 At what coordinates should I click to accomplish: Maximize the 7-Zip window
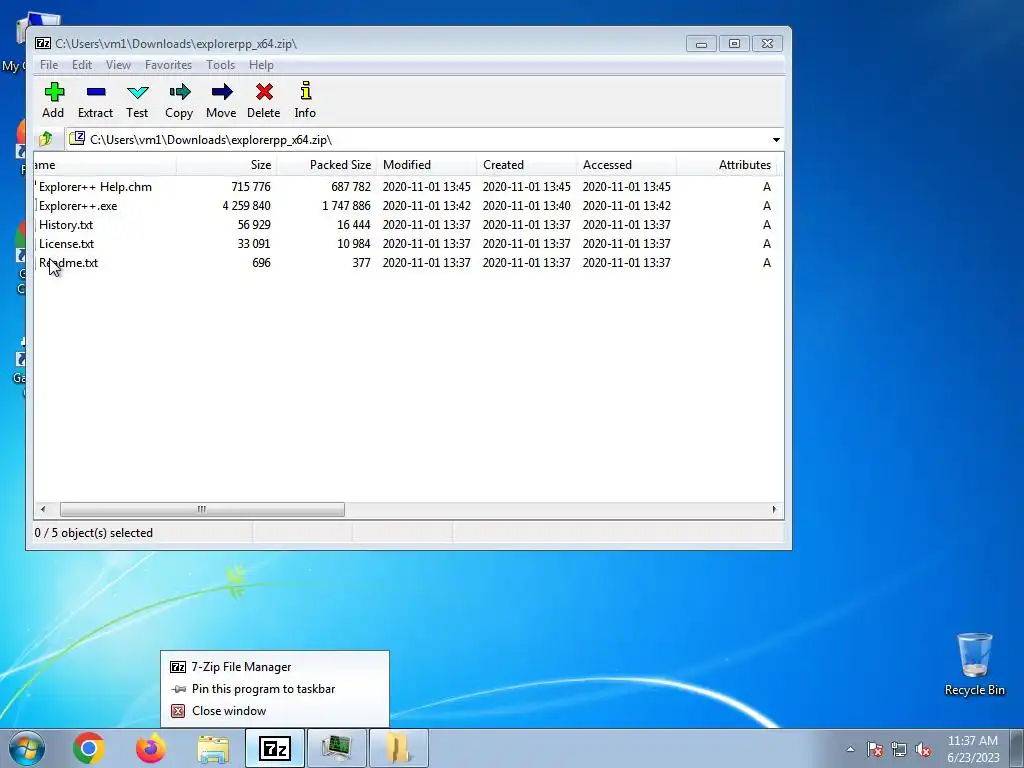click(x=734, y=44)
